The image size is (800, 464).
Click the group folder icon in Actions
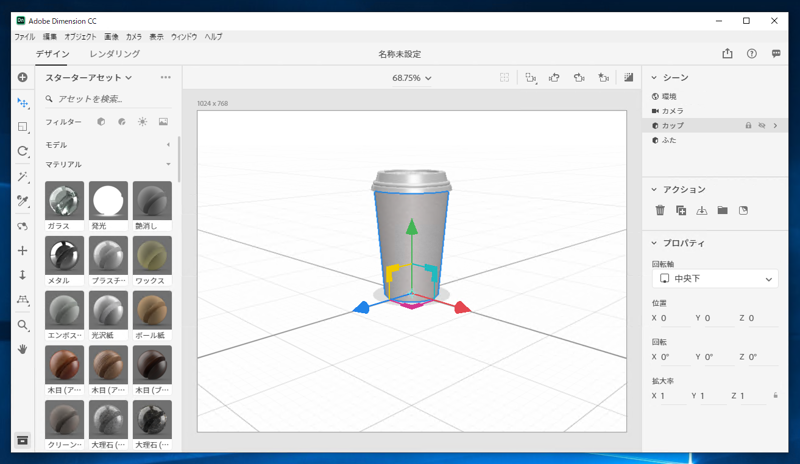point(722,210)
